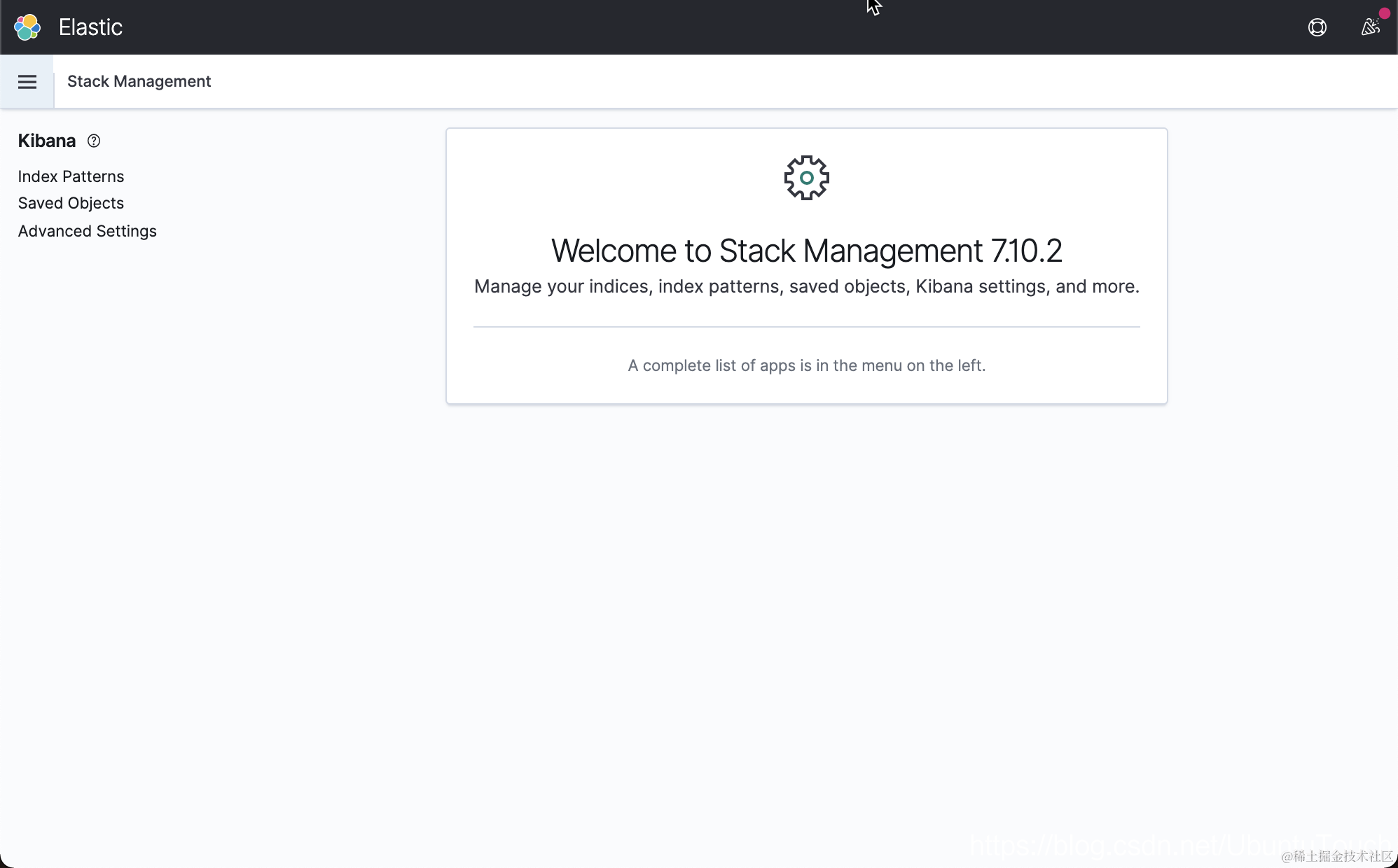Click the Chinese community watermark text
The image size is (1398, 868).
click(1338, 856)
